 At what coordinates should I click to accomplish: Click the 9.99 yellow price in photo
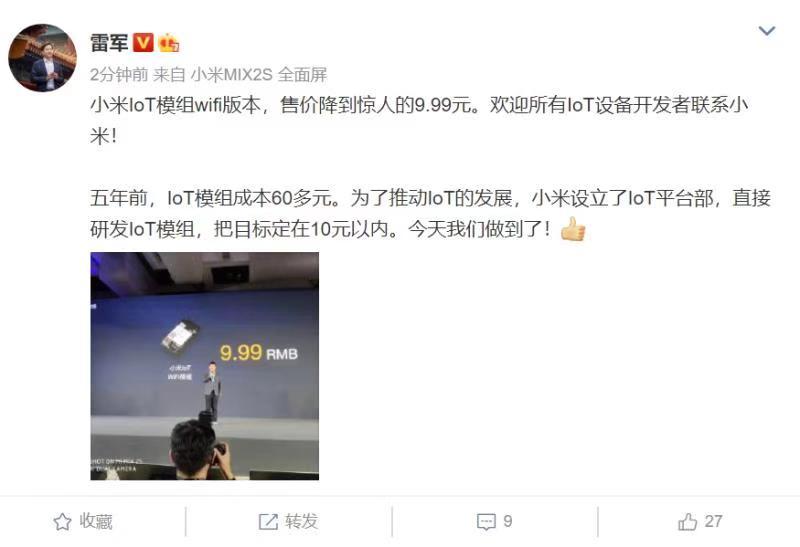(241, 352)
